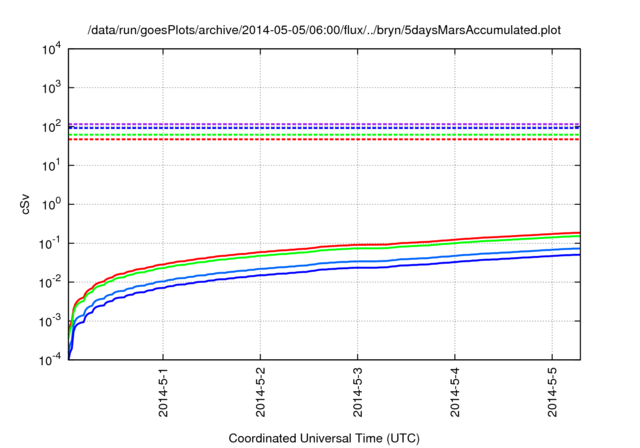This screenshot has width=640, height=448.
Task: Click the 10^0 y-axis tick label
Action: (50, 204)
